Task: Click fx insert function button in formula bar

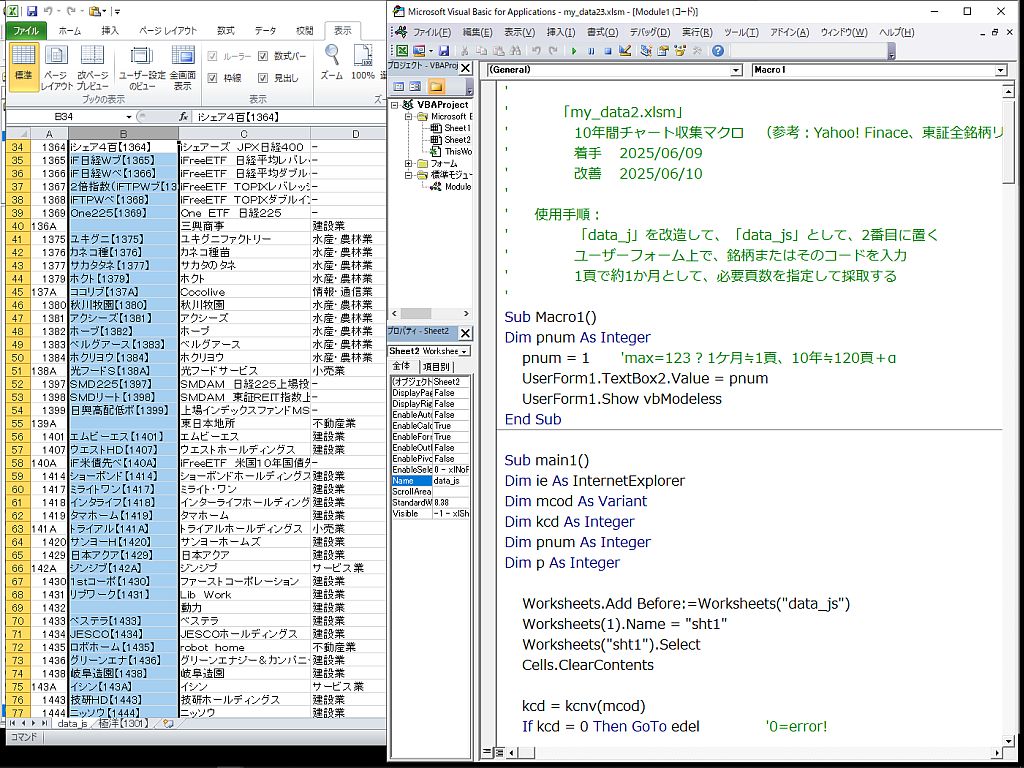Action: [184, 117]
